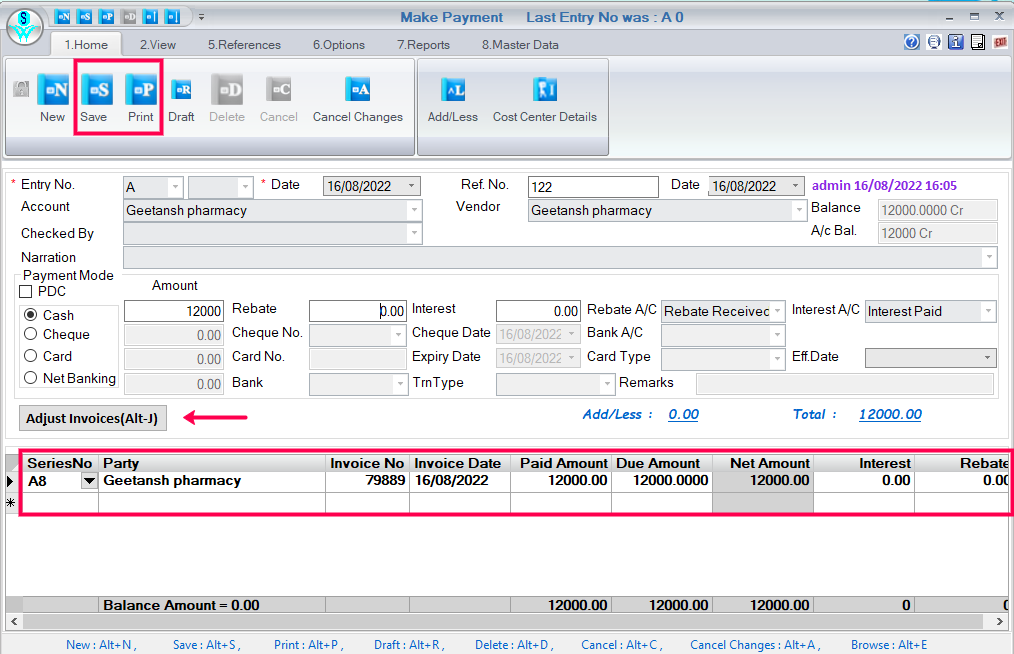Click the red EXIT icon

(1000, 42)
